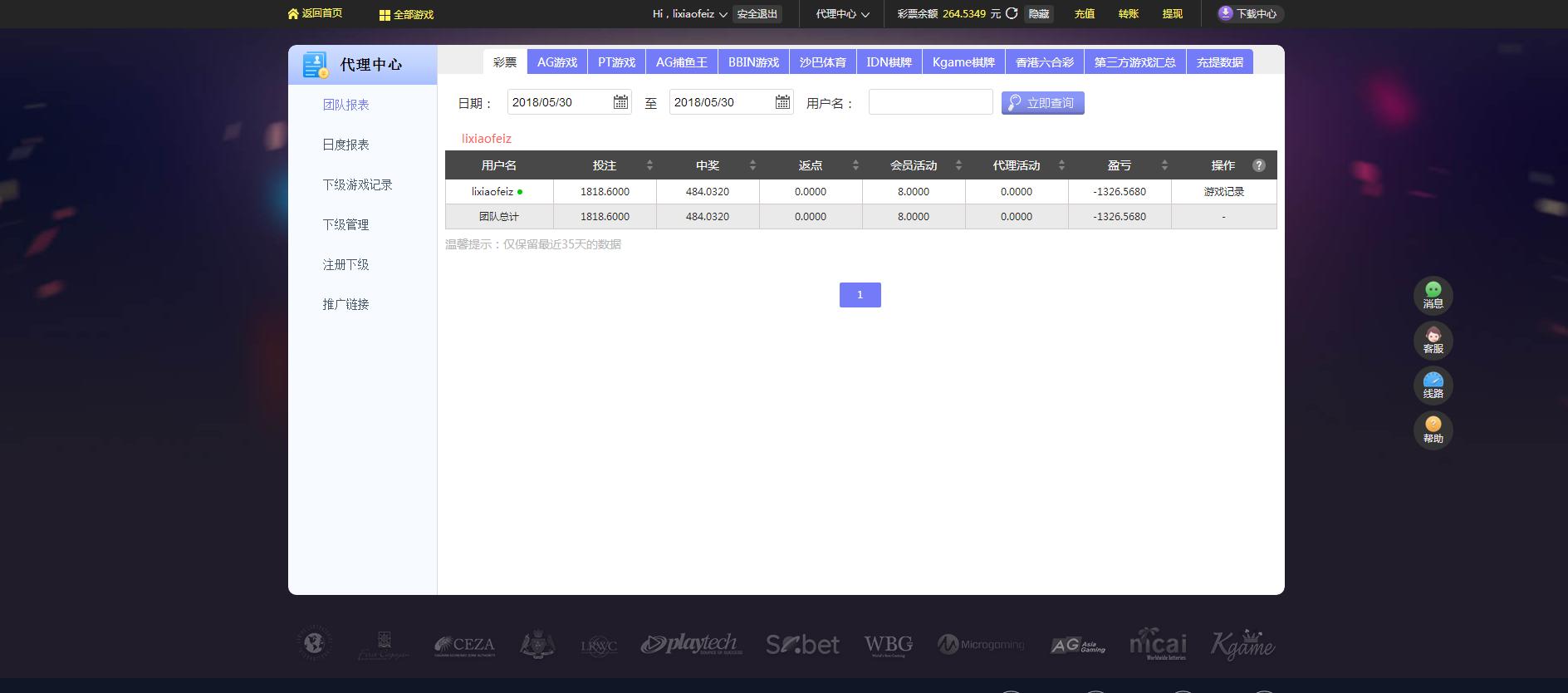
Task: Open 游戏记录 for lixiaofeiz row
Action: (1224, 192)
